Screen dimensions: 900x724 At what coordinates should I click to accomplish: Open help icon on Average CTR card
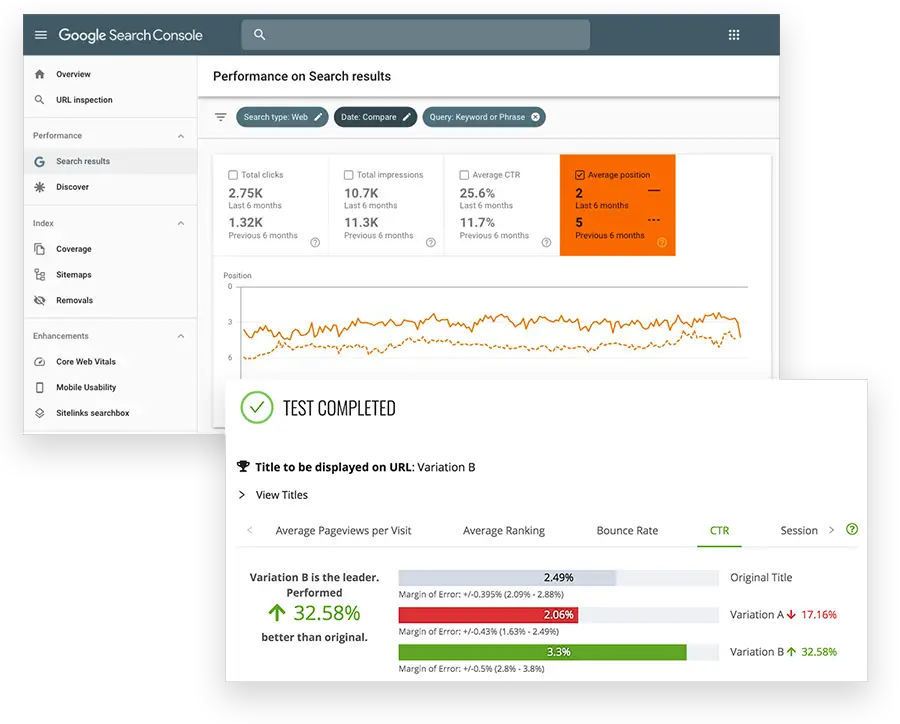click(546, 242)
